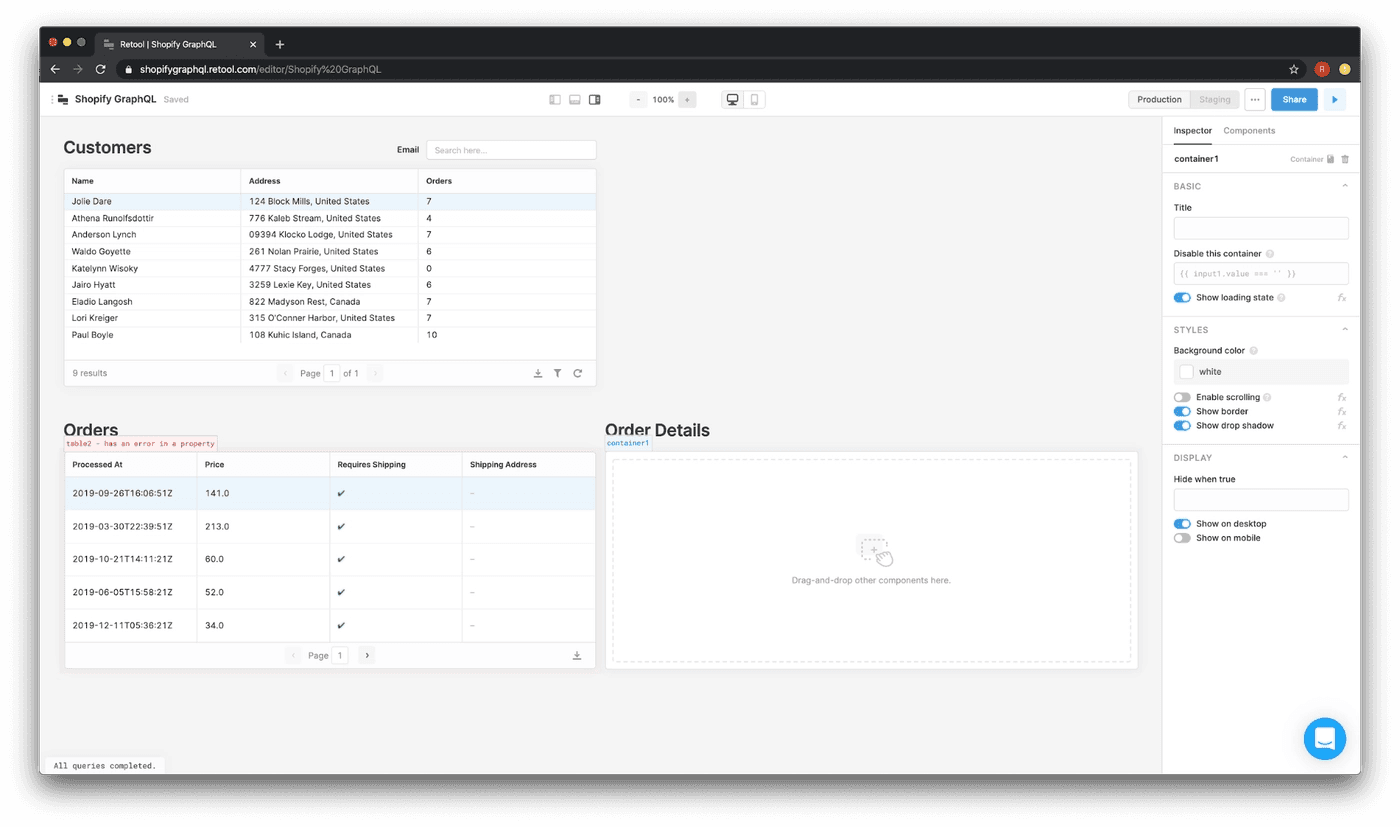This screenshot has width=1400, height=827.
Task: Open the Intercom chat bubble
Action: [1324, 739]
